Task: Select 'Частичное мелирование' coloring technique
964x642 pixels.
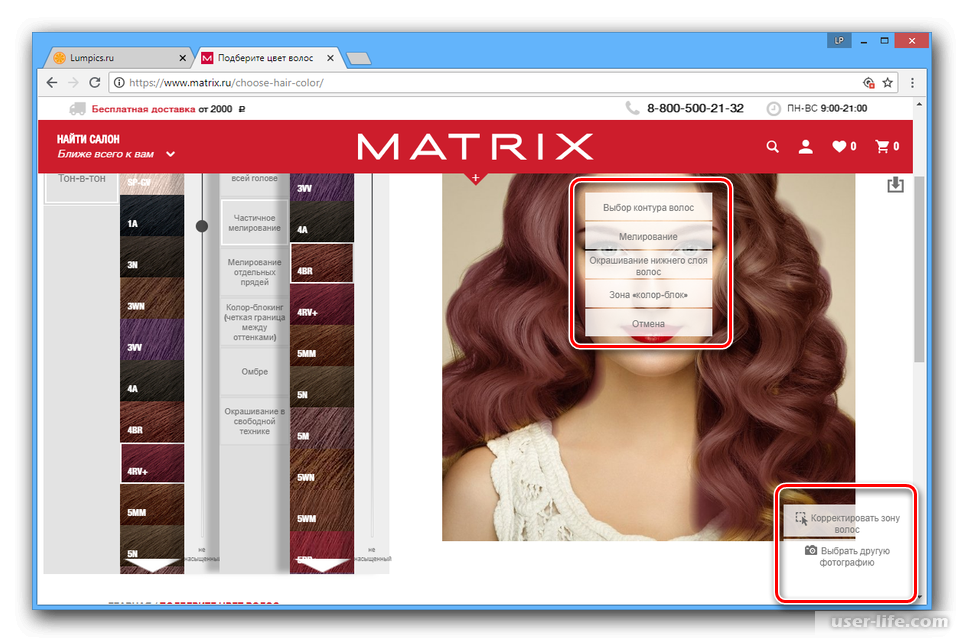Action: pos(254,222)
